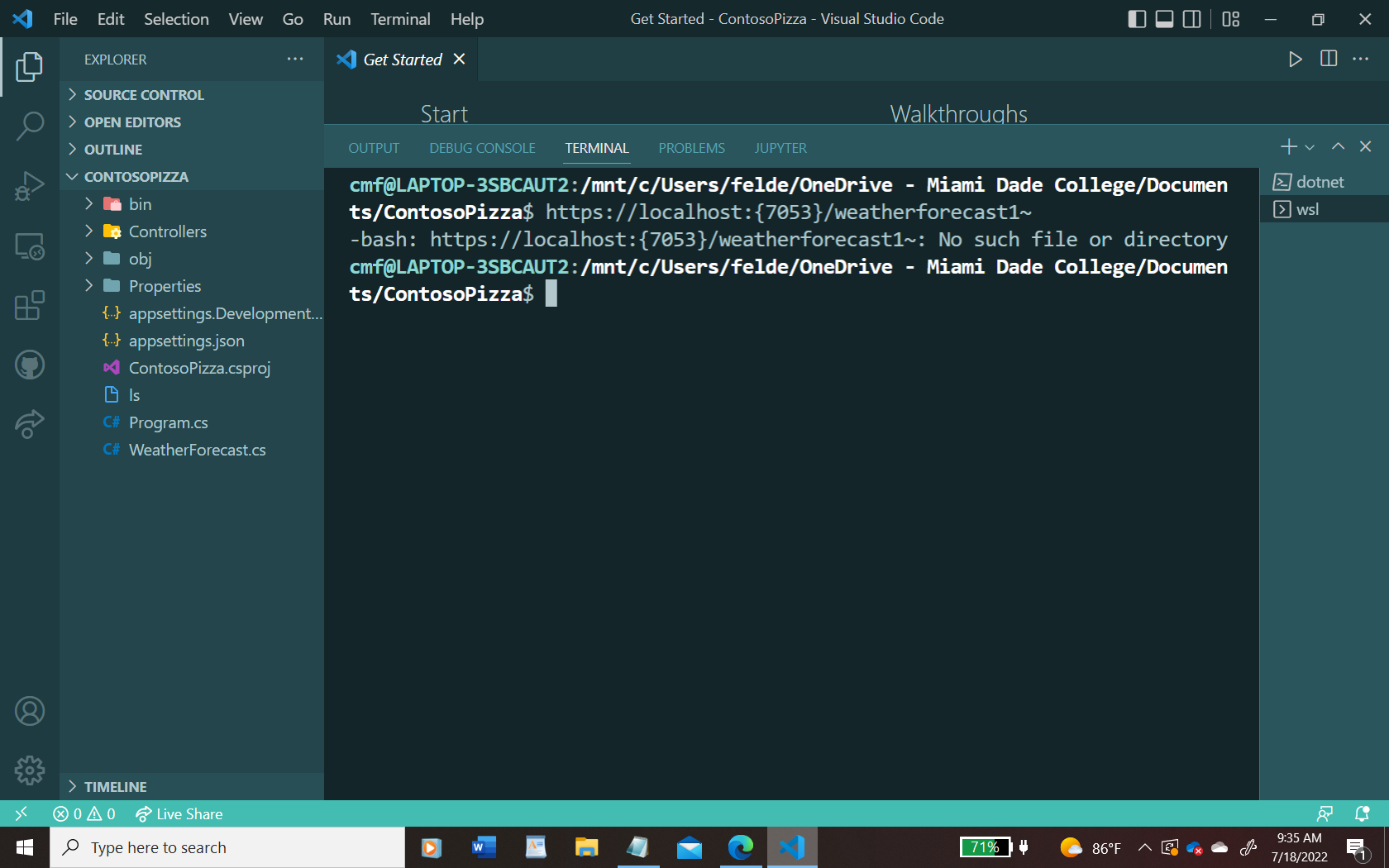Open the Windows Start menu
This screenshot has height=868, width=1389.
(25, 847)
